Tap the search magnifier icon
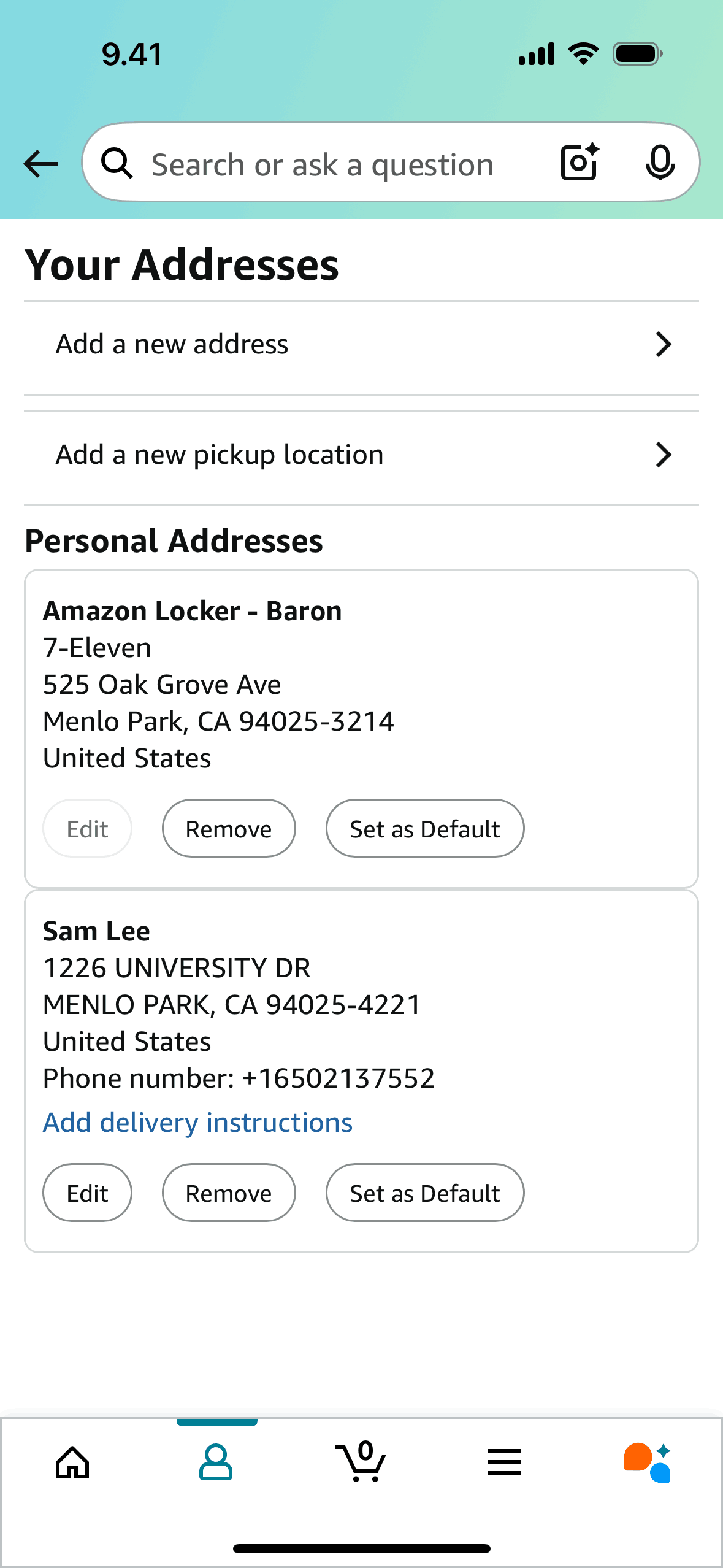 click(x=117, y=164)
